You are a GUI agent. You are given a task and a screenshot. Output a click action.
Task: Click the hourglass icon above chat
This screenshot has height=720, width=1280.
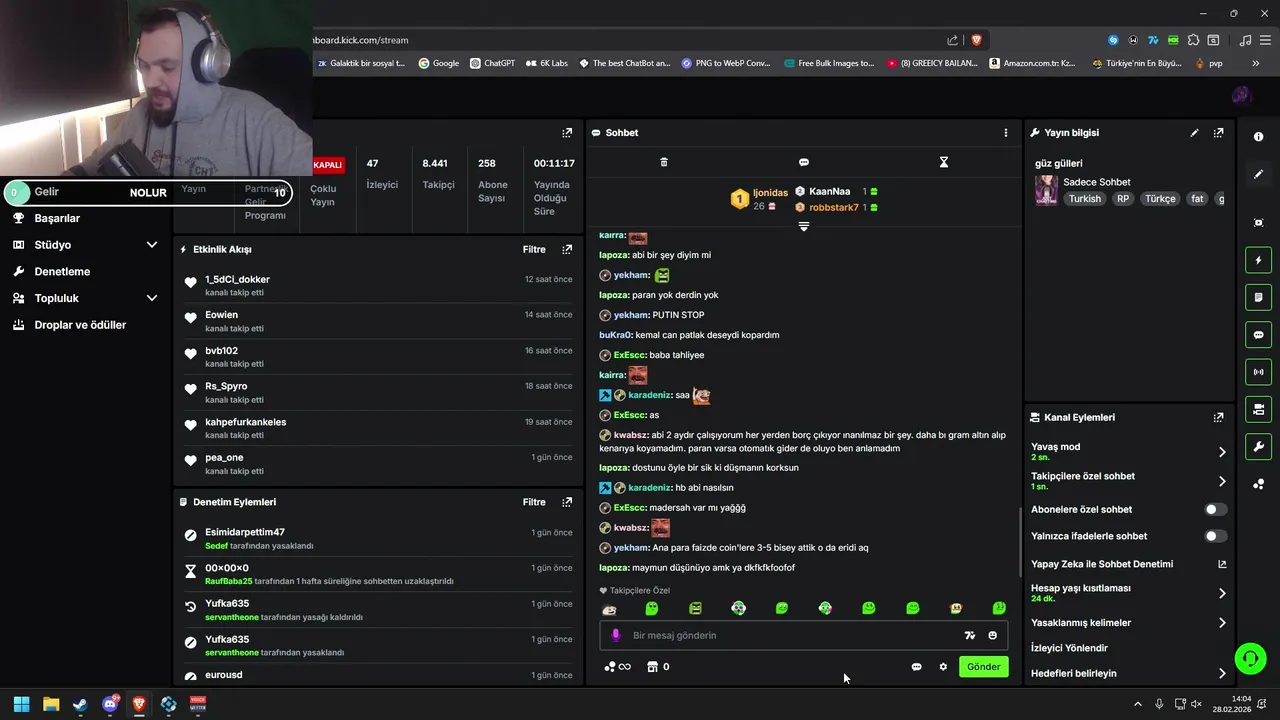click(943, 162)
